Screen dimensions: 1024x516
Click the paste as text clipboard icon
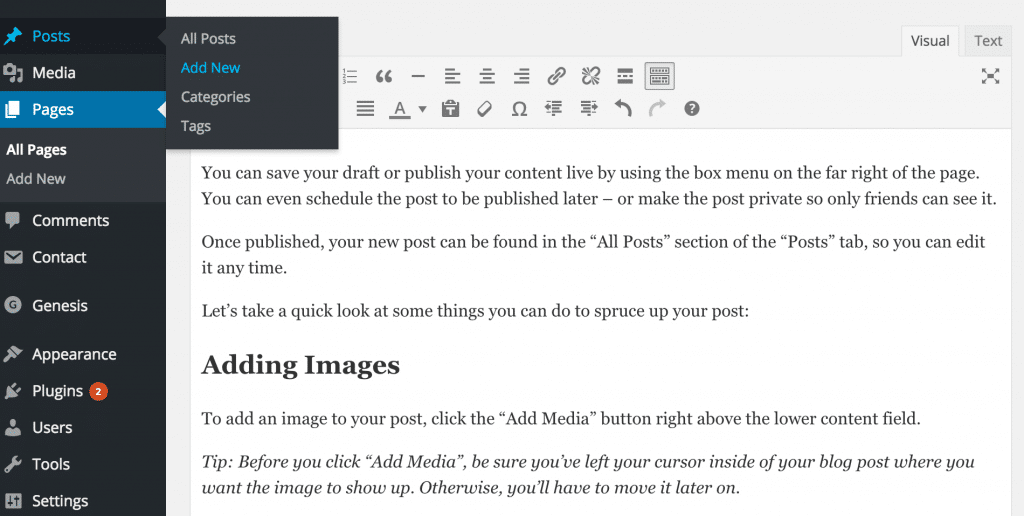(450, 108)
